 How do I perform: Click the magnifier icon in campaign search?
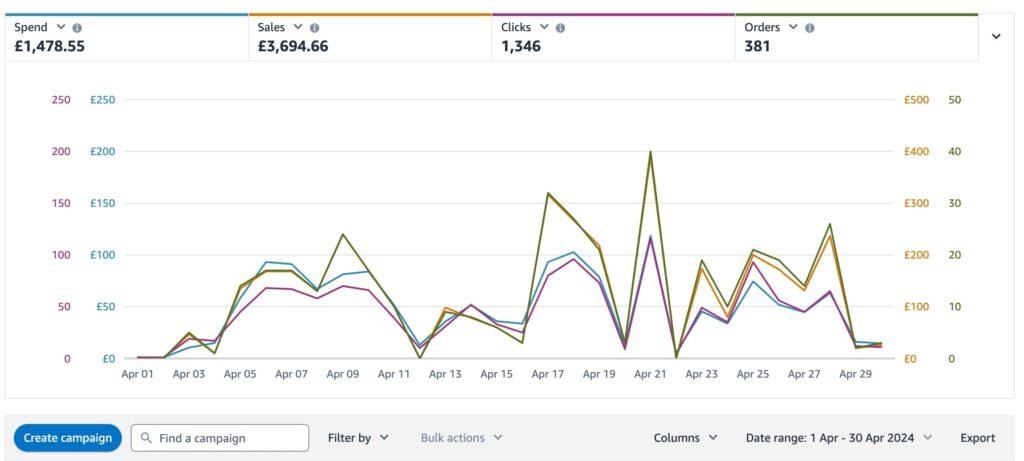pyautogui.click(x=147, y=438)
